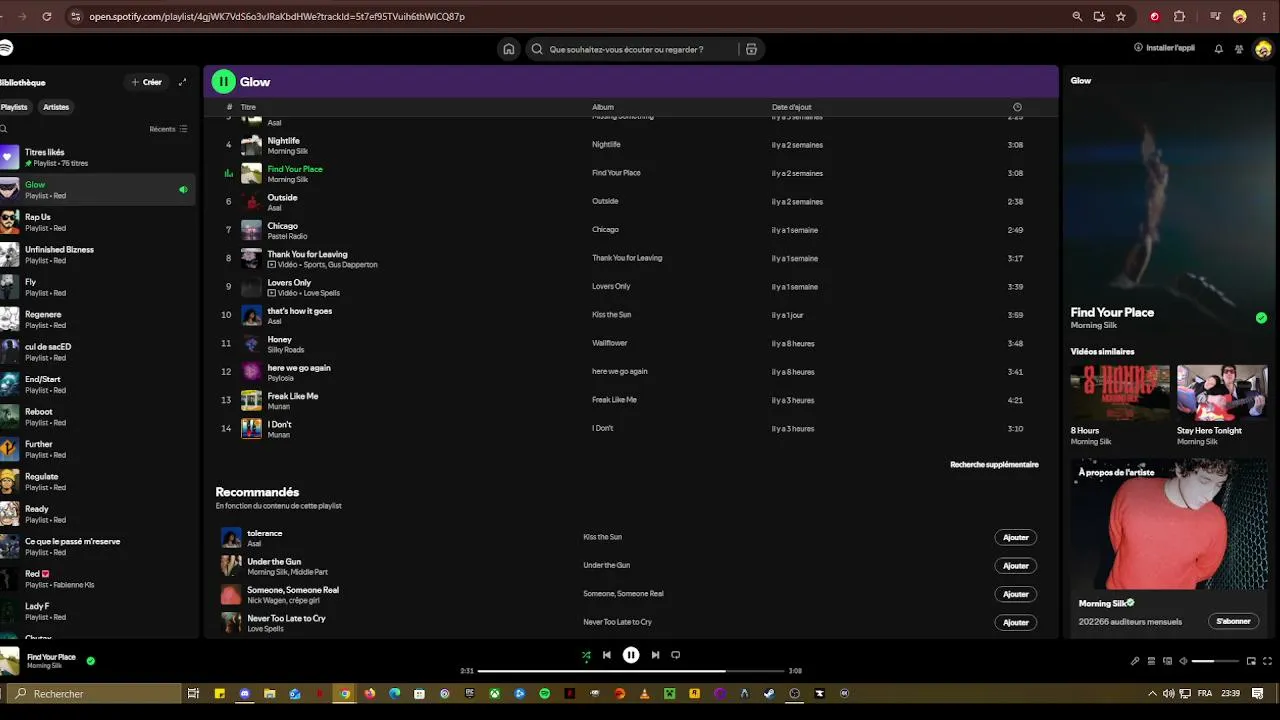This screenshot has width=1280, height=720.
Task: Open the browser zoom magnifier icon
Action: (x=1077, y=16)
